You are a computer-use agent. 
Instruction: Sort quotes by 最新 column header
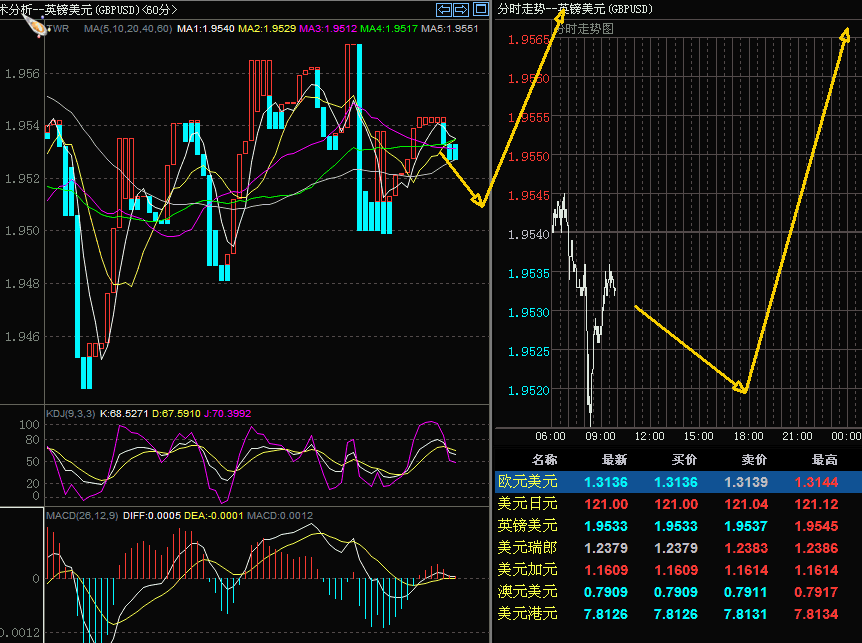pos(614,460)
